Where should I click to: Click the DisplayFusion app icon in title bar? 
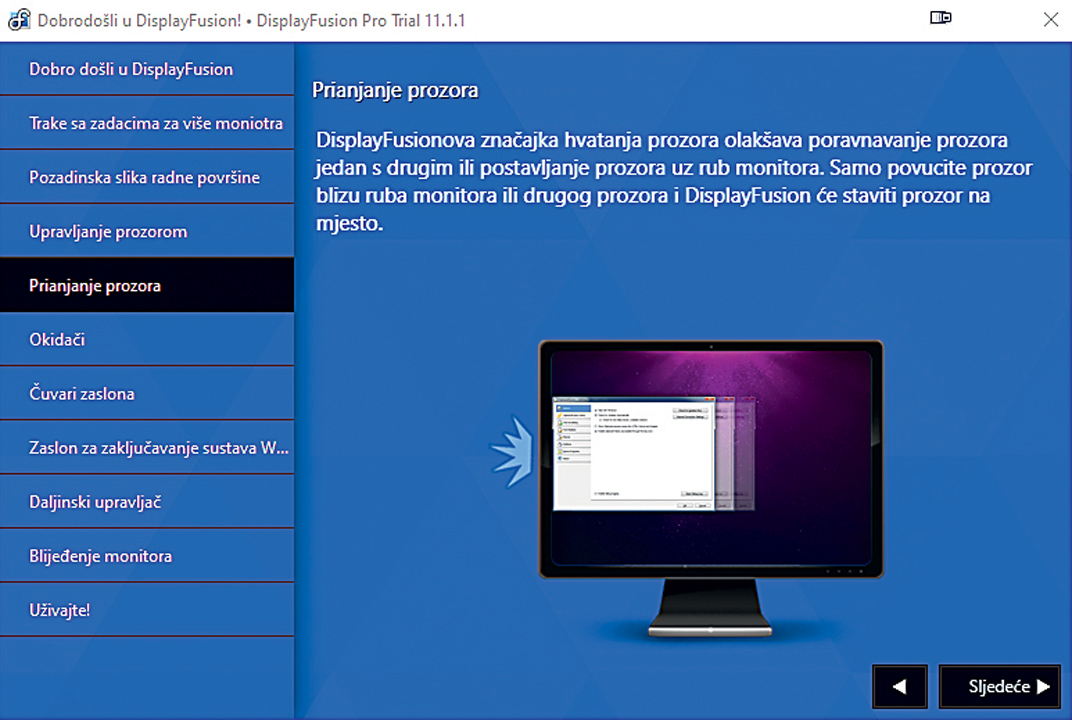[19, 19]
